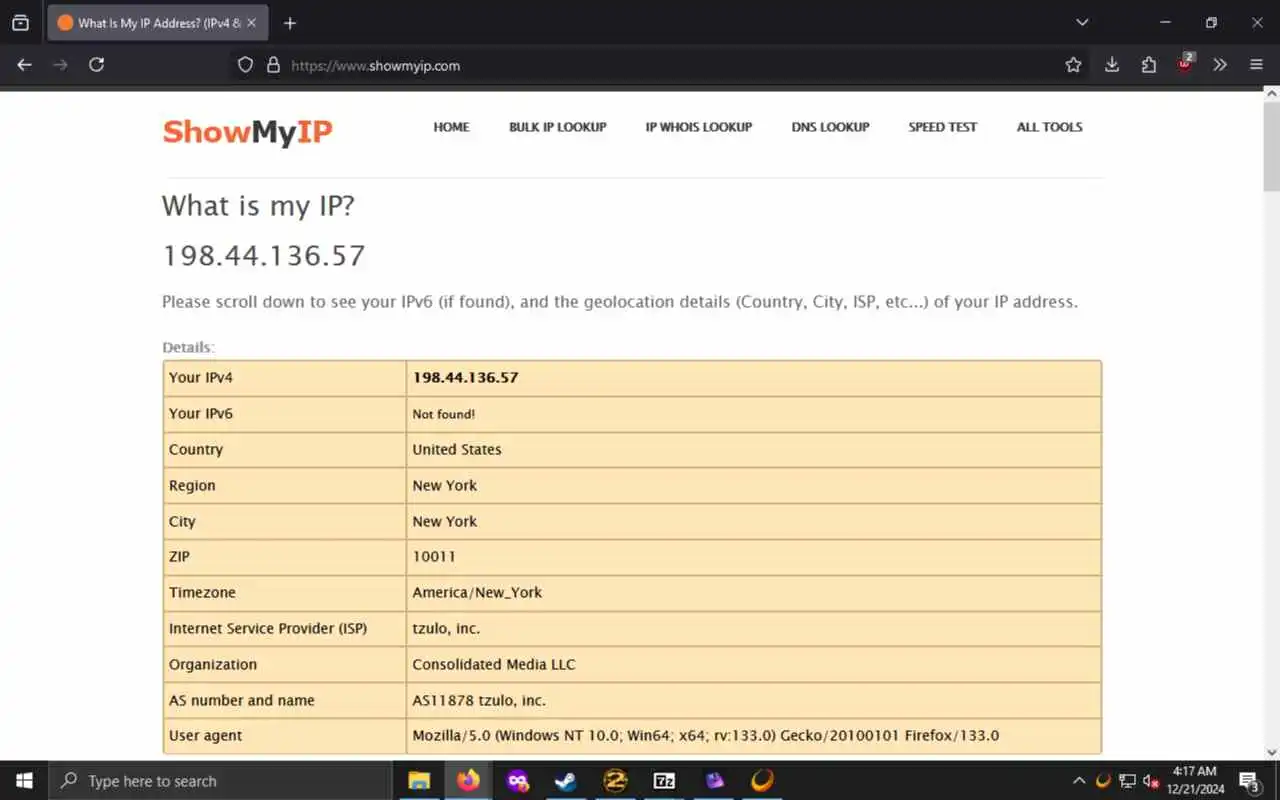Click the 'Not found!' IPv6 value

[444, 414]
